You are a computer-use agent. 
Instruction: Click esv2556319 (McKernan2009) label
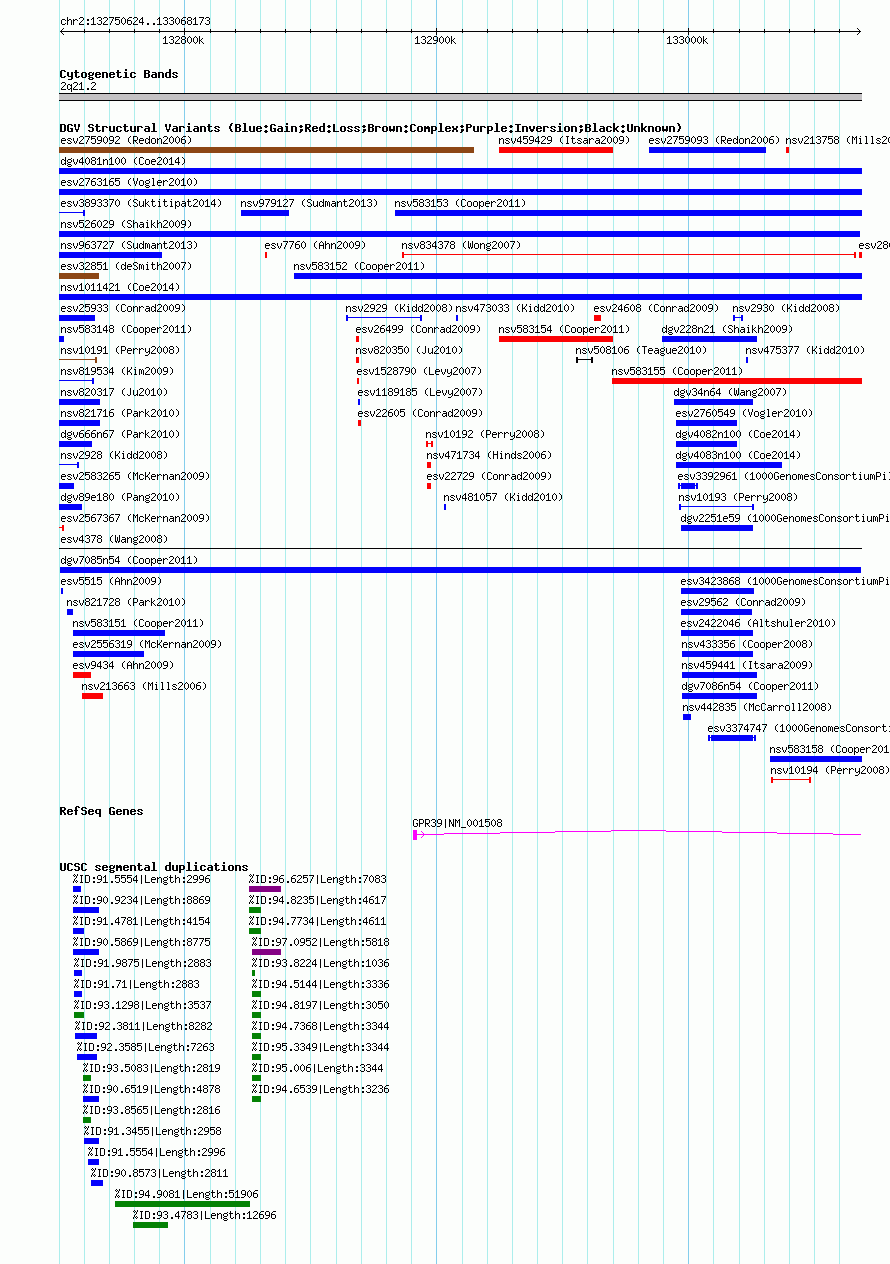click(x=147, y=644)
